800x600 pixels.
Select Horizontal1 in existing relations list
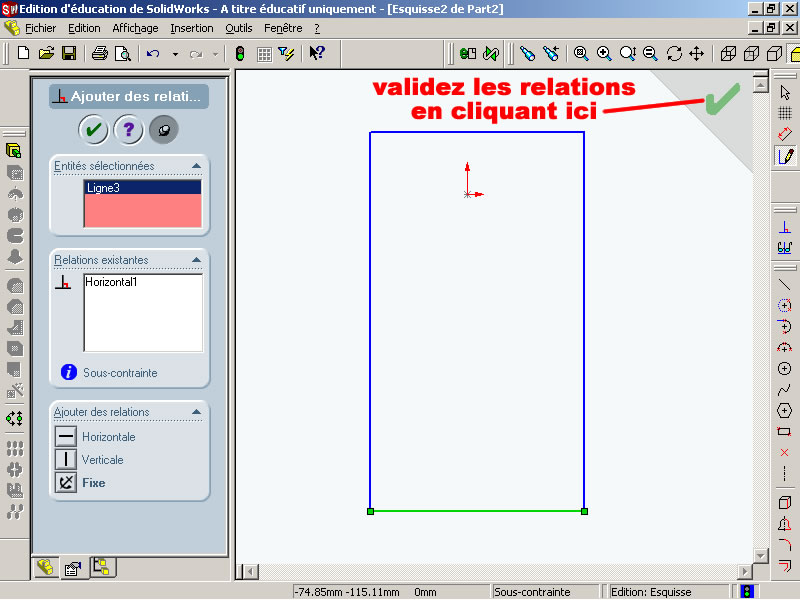tap(111, 282)
